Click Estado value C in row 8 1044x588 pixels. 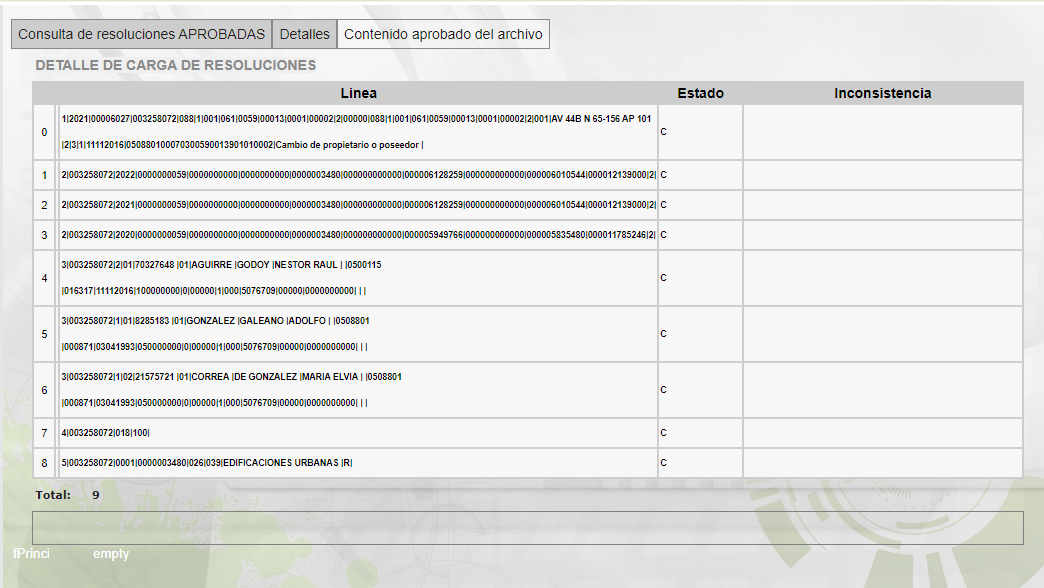(x=663, y=463)
